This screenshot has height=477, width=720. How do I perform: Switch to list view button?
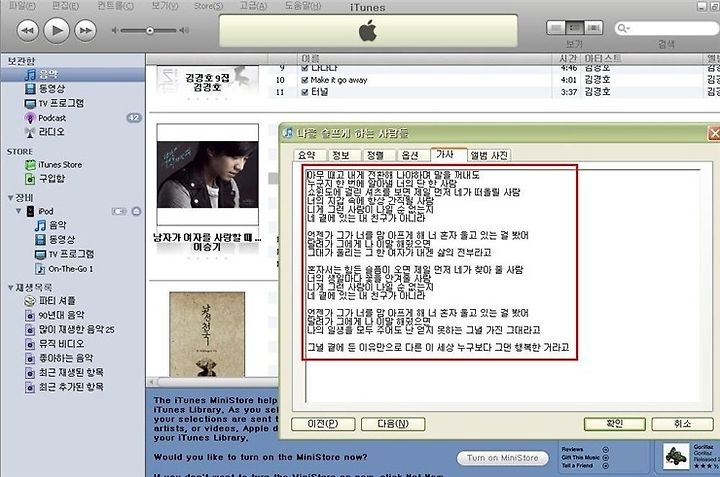[556, 28]
